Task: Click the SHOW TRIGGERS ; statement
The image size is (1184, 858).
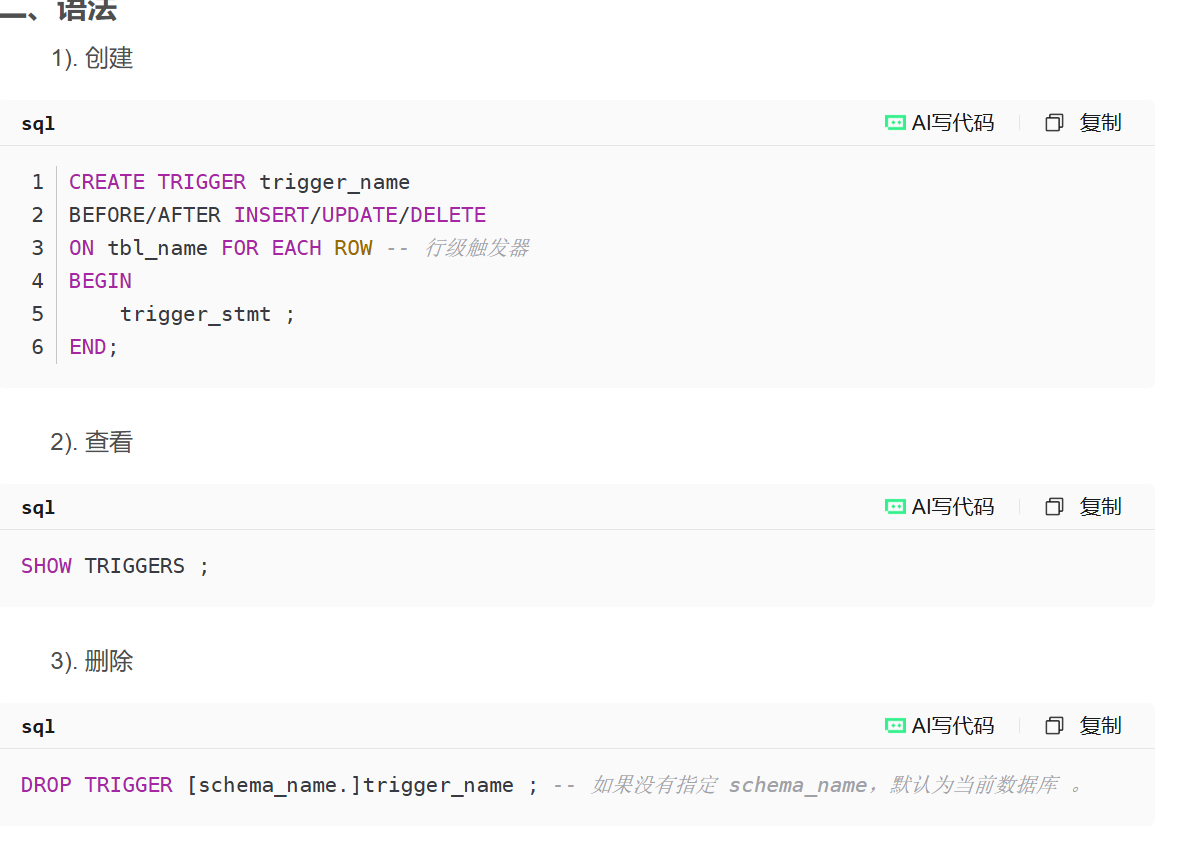Action: (x=115, y=566)
